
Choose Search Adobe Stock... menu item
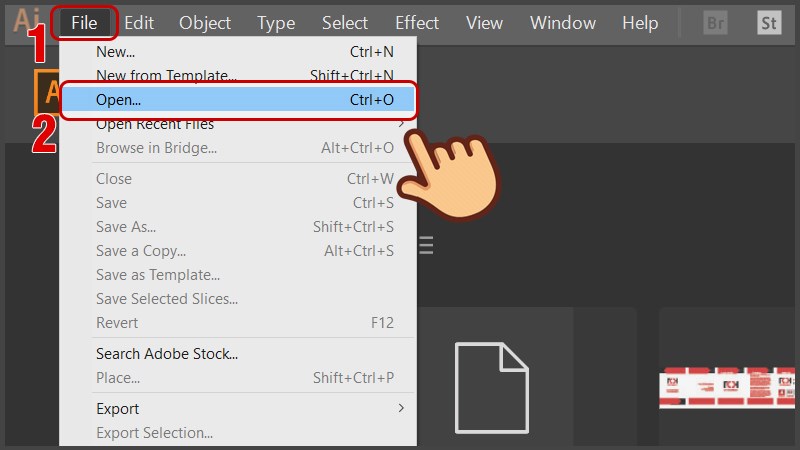point(167,353)
